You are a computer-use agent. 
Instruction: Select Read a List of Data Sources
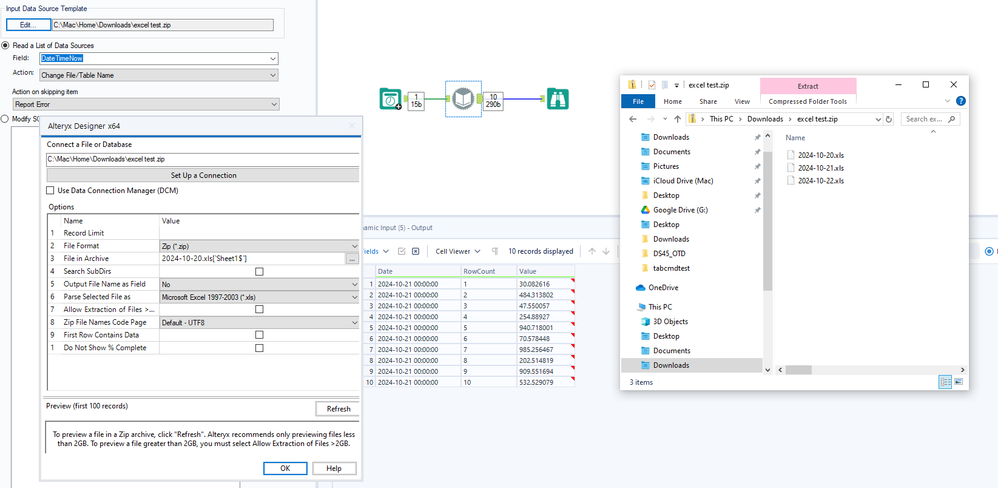pyautogui.click(x=6, y=45)
